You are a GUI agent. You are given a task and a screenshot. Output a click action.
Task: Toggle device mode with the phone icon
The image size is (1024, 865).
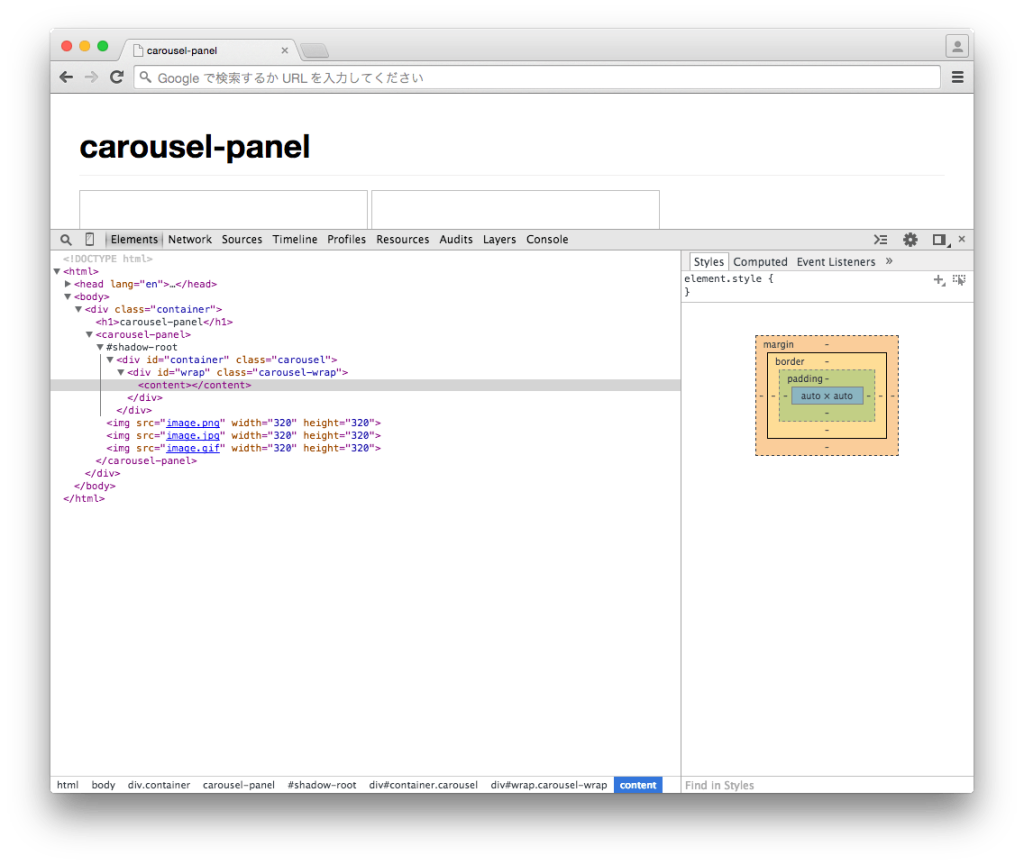[90, 239]
